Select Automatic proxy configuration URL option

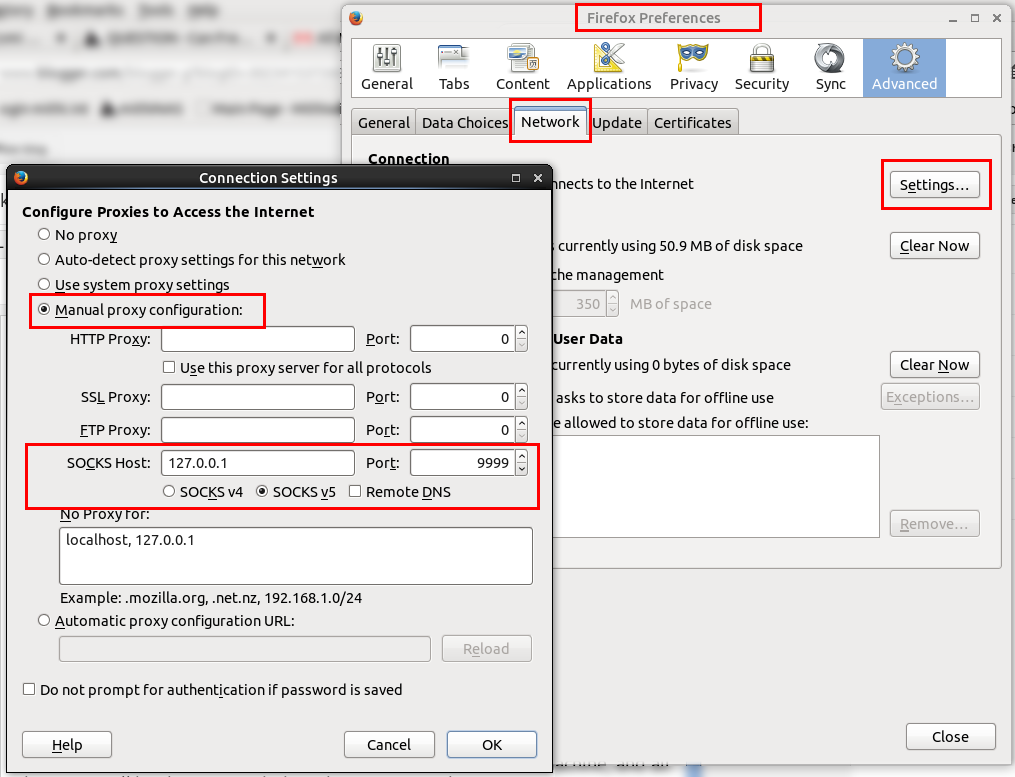point(44,620)
